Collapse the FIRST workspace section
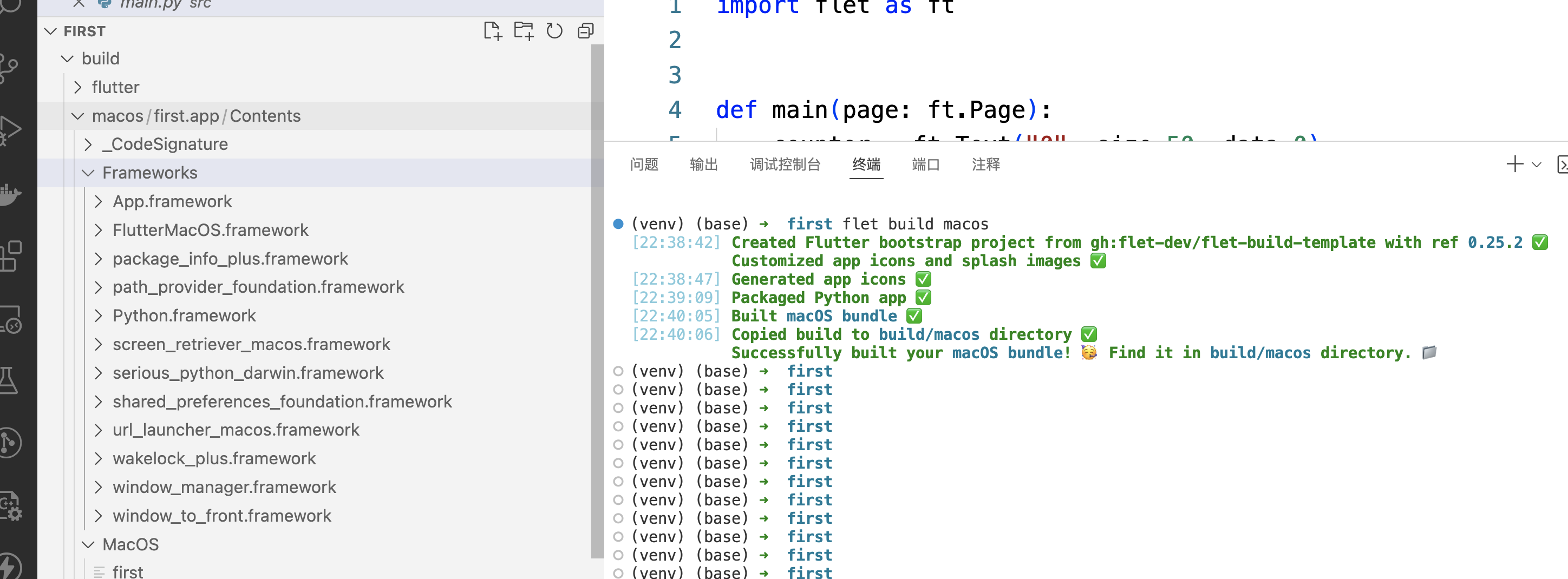The height and width of the screenshot is (579, 1568). click(51, 31)
